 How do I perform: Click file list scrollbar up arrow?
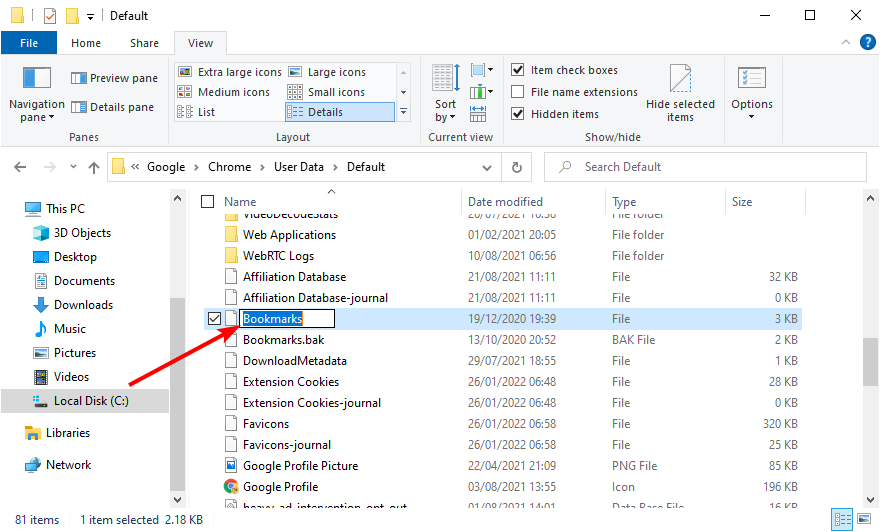[870, 198]
